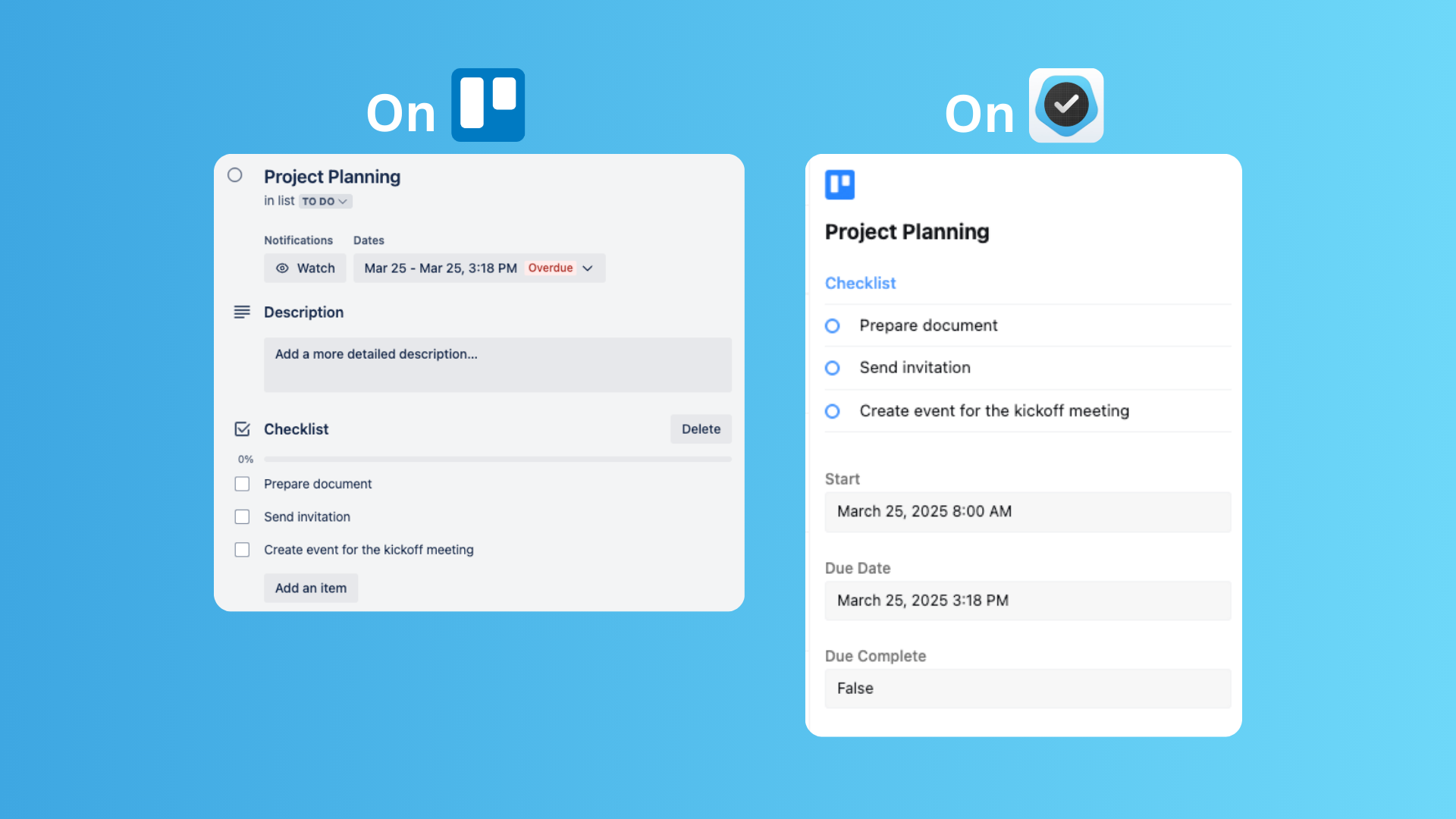Image resolution: width=1456 pixels, height=819 pixels.
Task: Click the Description lines icon
Action: [242, 312]
